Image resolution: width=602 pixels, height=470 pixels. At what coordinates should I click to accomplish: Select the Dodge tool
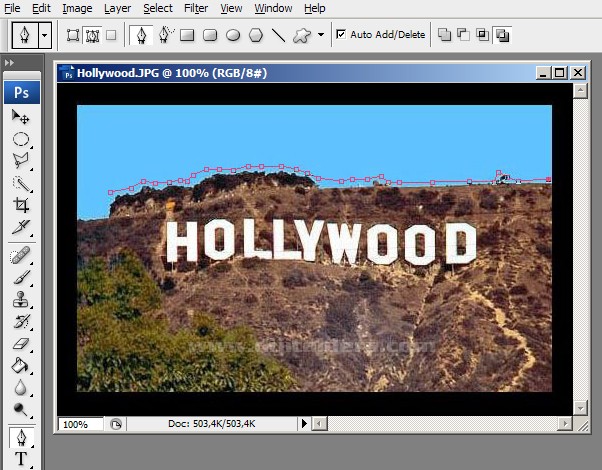click(x=20, y=409)
